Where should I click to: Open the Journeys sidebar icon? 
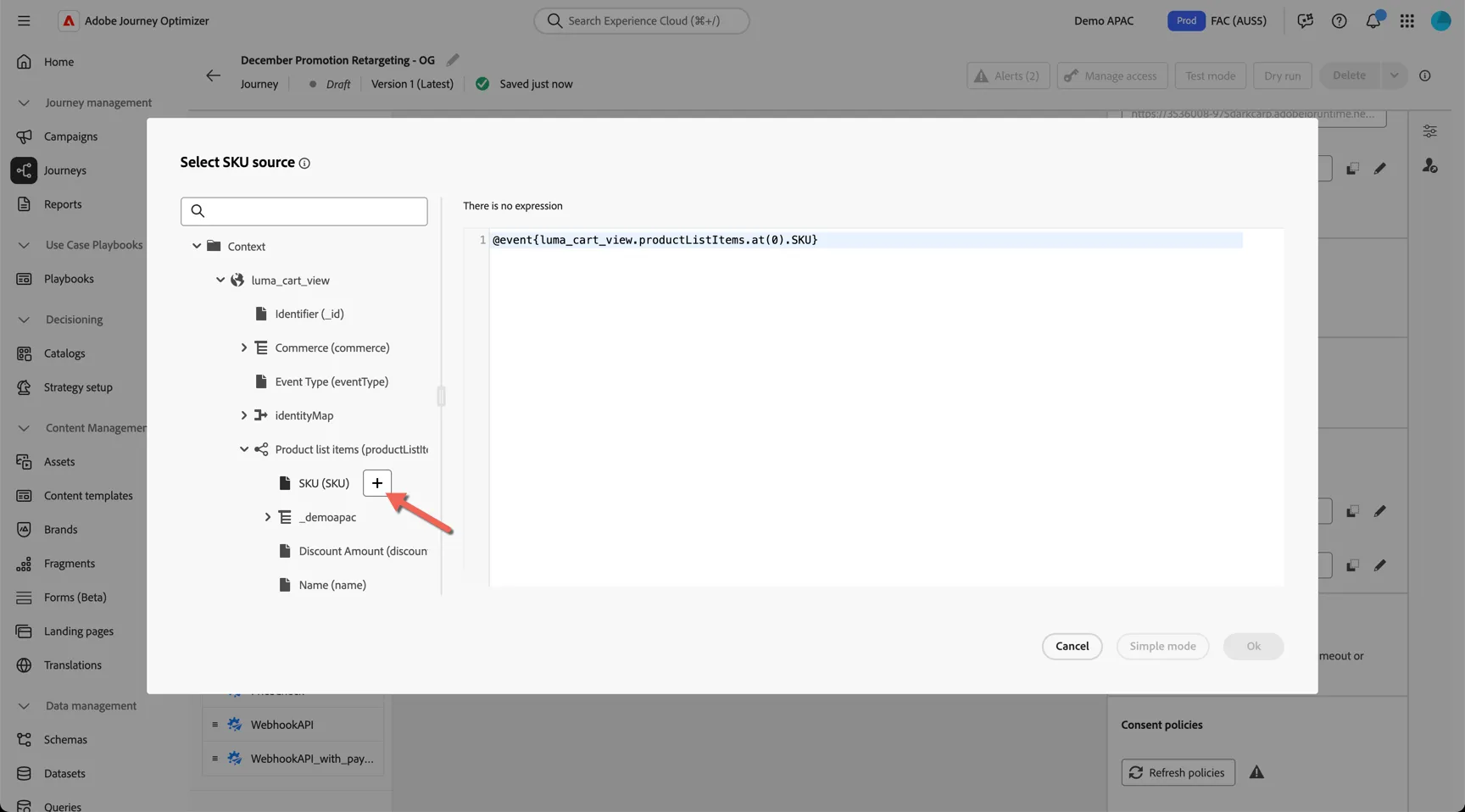(24, 170)
